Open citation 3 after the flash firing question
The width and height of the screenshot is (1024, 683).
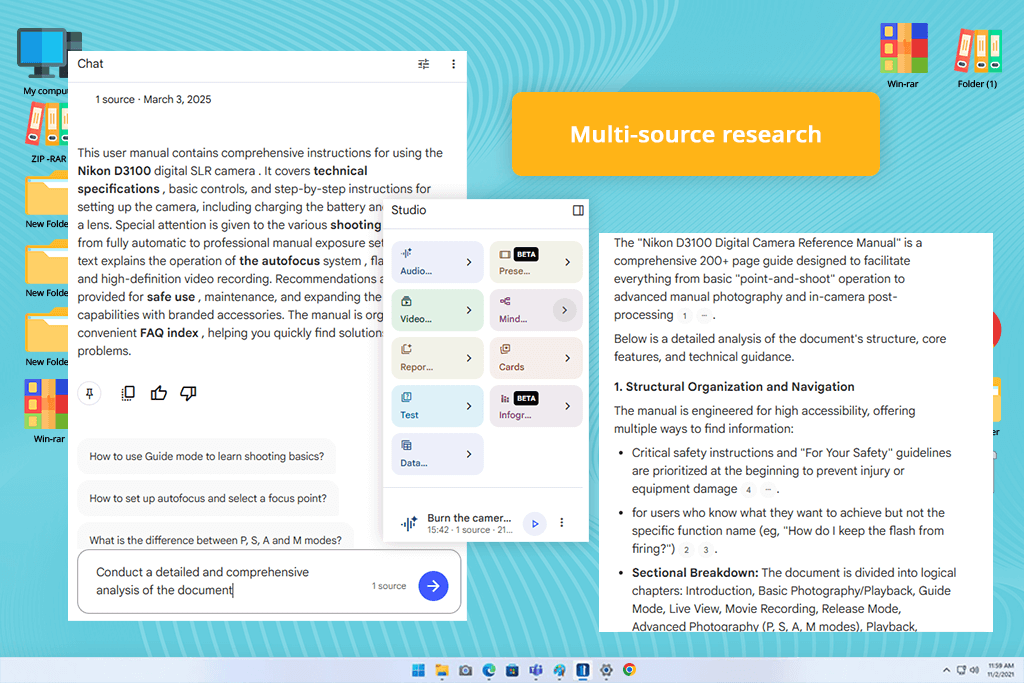pos(705,550)
